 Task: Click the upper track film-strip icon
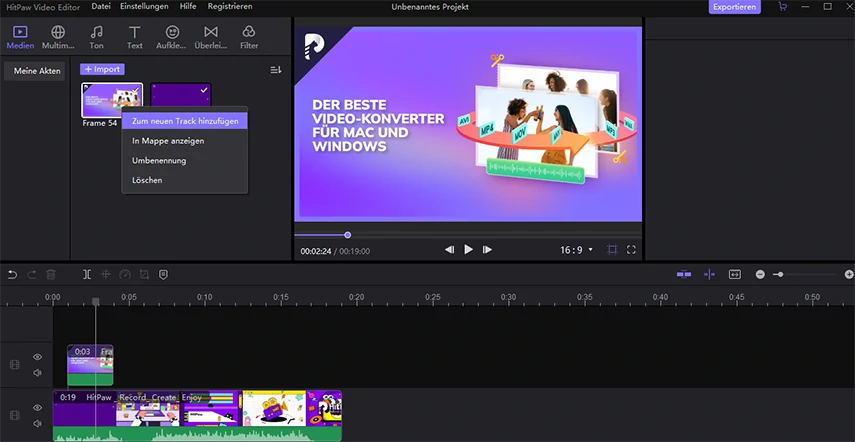[15, 365]
